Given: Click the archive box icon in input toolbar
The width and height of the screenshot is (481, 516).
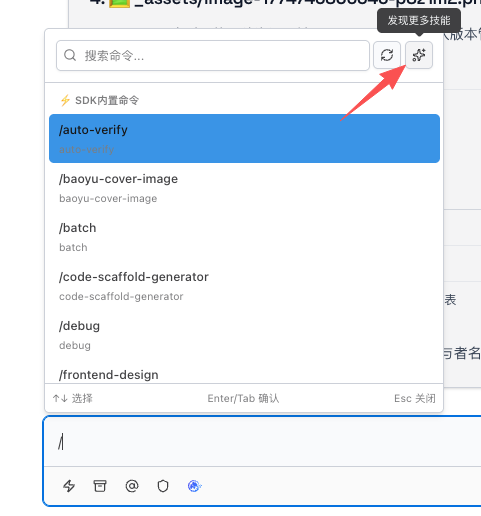Looking at the screenshot, I should point(100,486).
